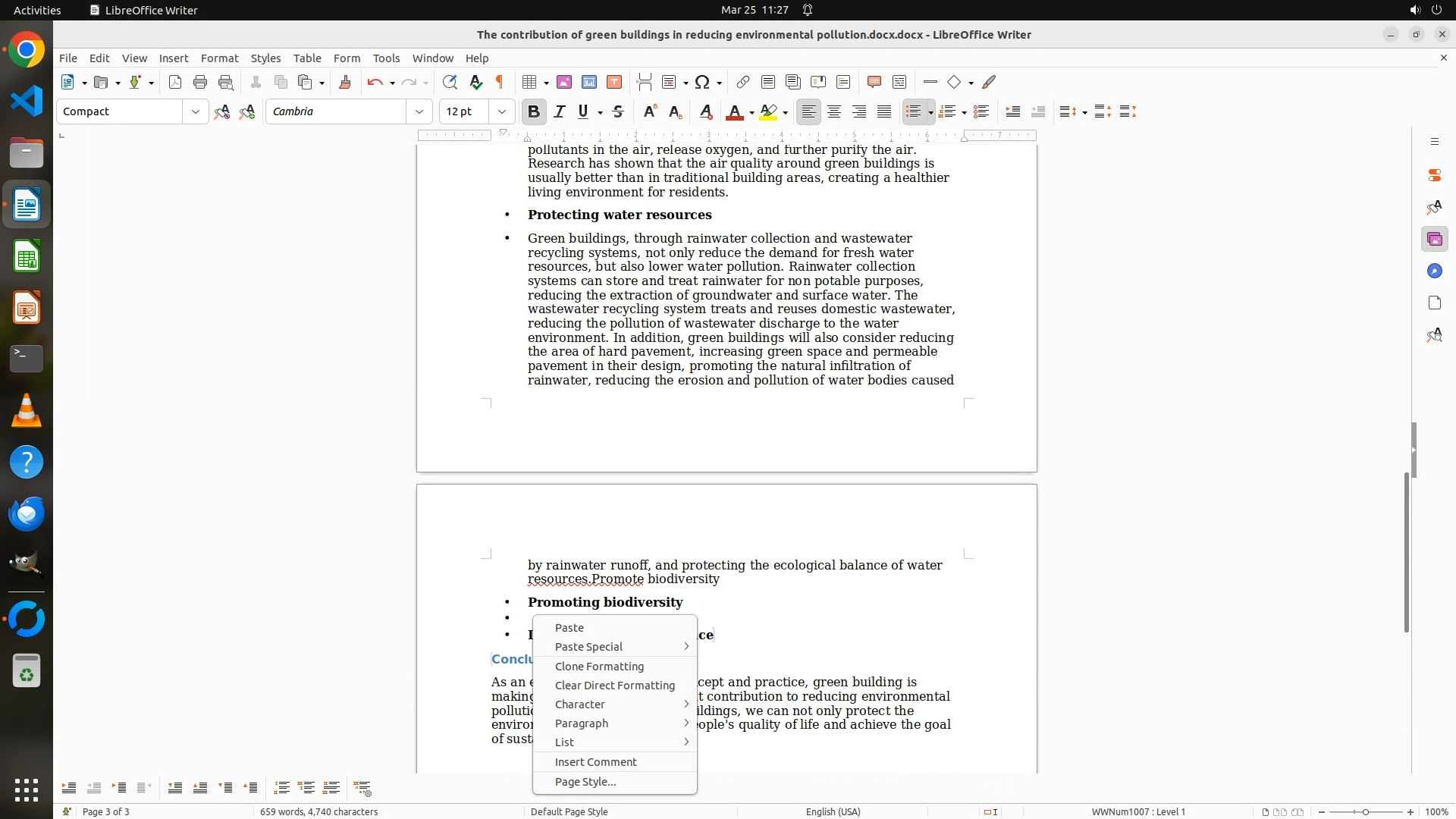Expand the font size dropdown
Screen dimensions: 1456x819
click(501, 112)
